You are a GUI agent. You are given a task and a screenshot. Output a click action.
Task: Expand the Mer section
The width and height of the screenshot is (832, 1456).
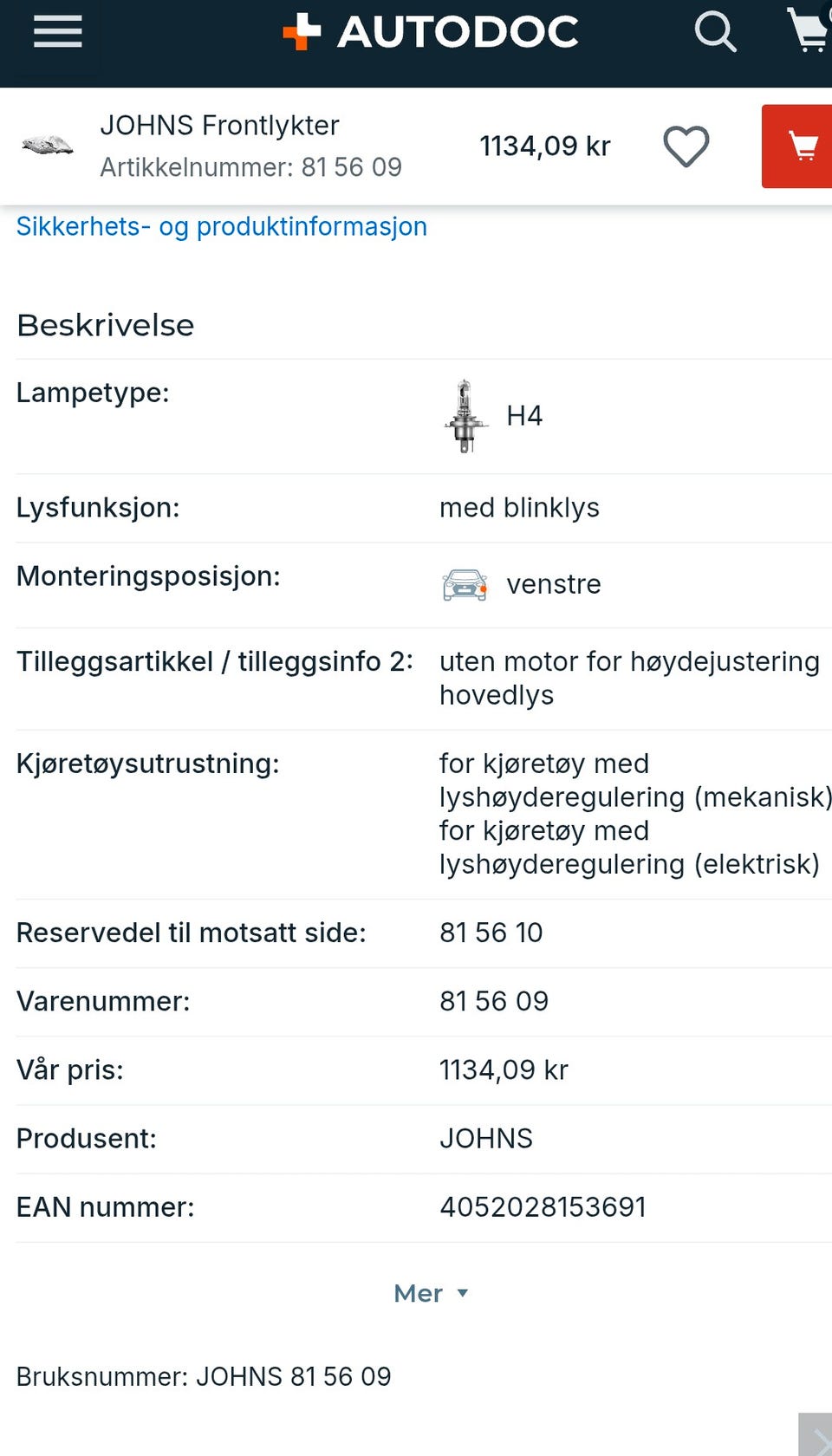(x=431, y=1293)
